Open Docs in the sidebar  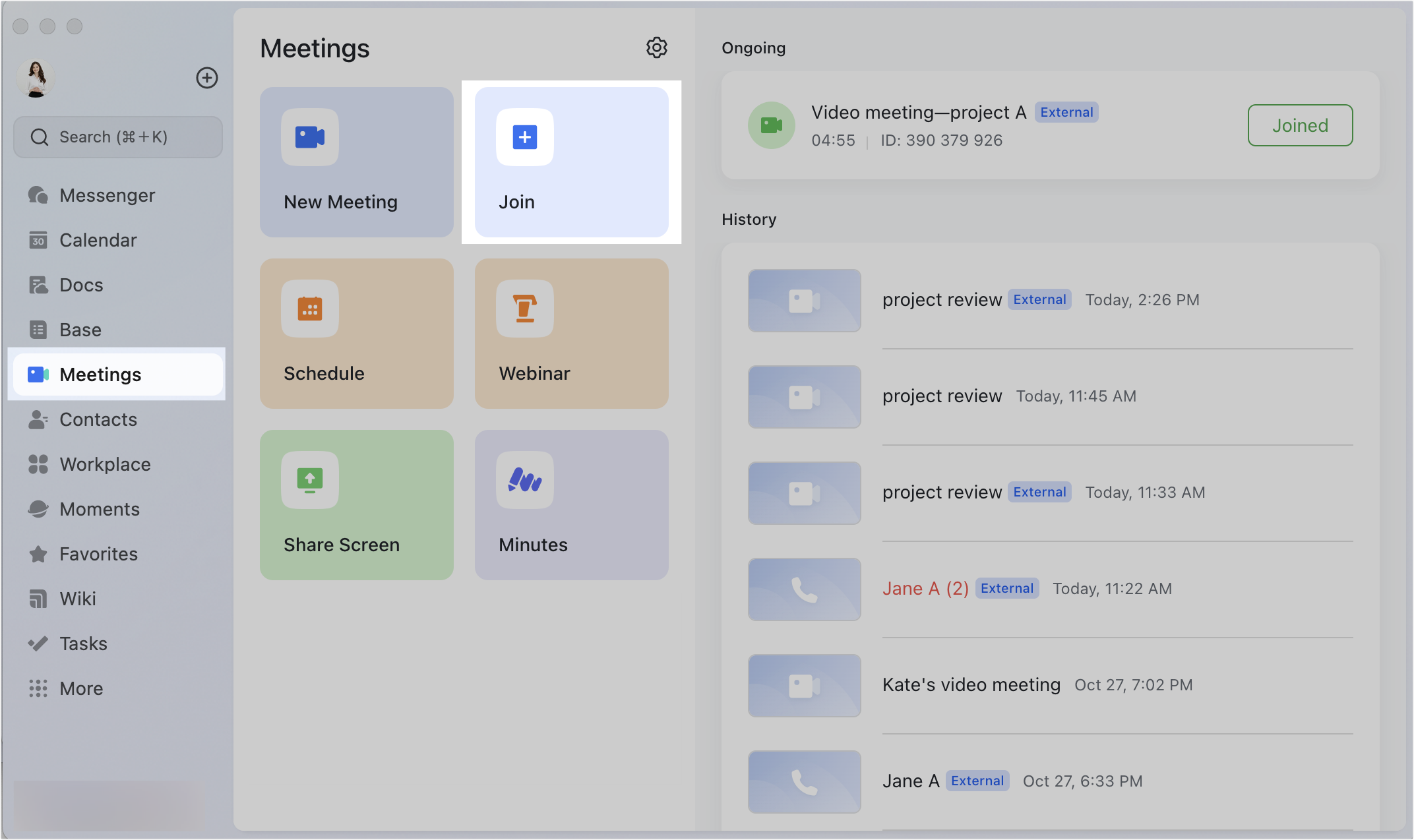tap(82, 284)
